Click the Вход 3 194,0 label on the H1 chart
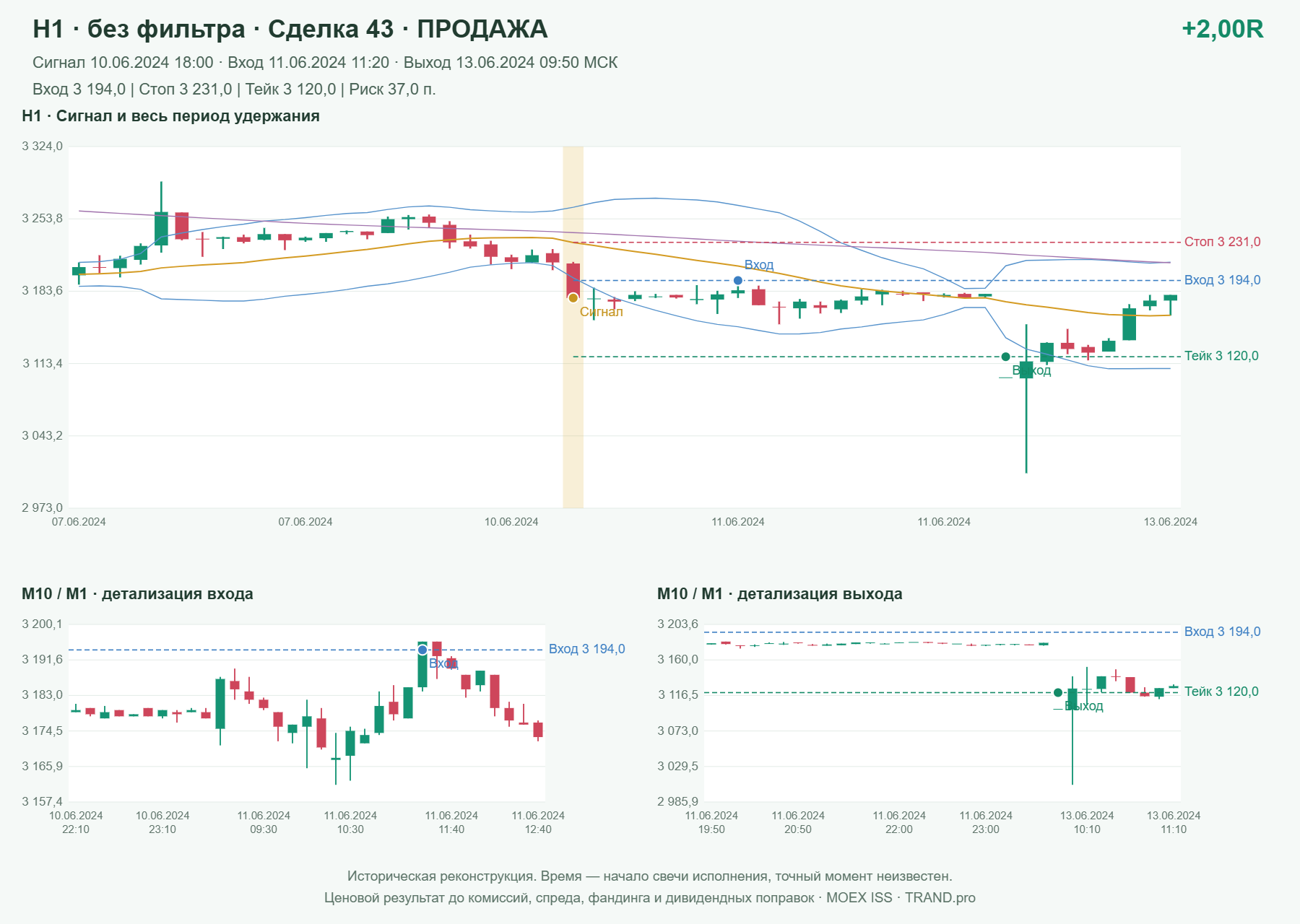This screenshot has width=1300, height=924. (1222, 280)
